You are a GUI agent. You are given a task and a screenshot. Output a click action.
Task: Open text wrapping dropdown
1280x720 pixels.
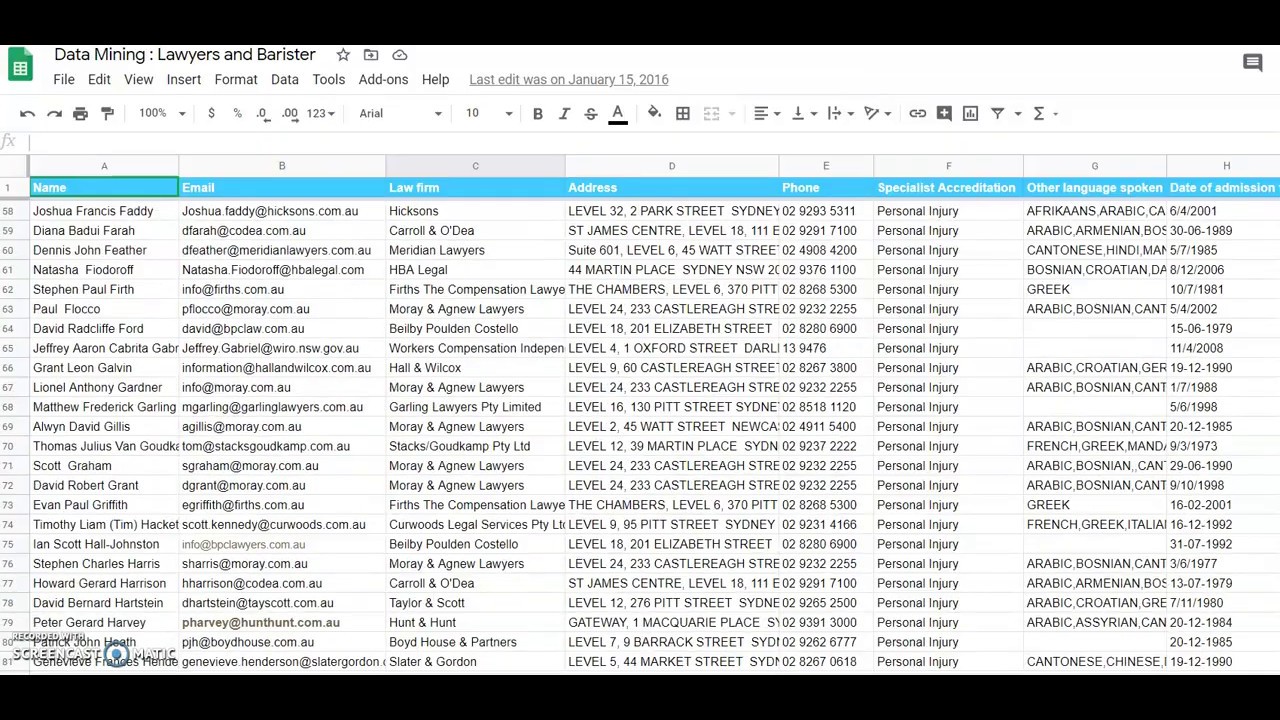pyautogui.click(x=840, y=113)
